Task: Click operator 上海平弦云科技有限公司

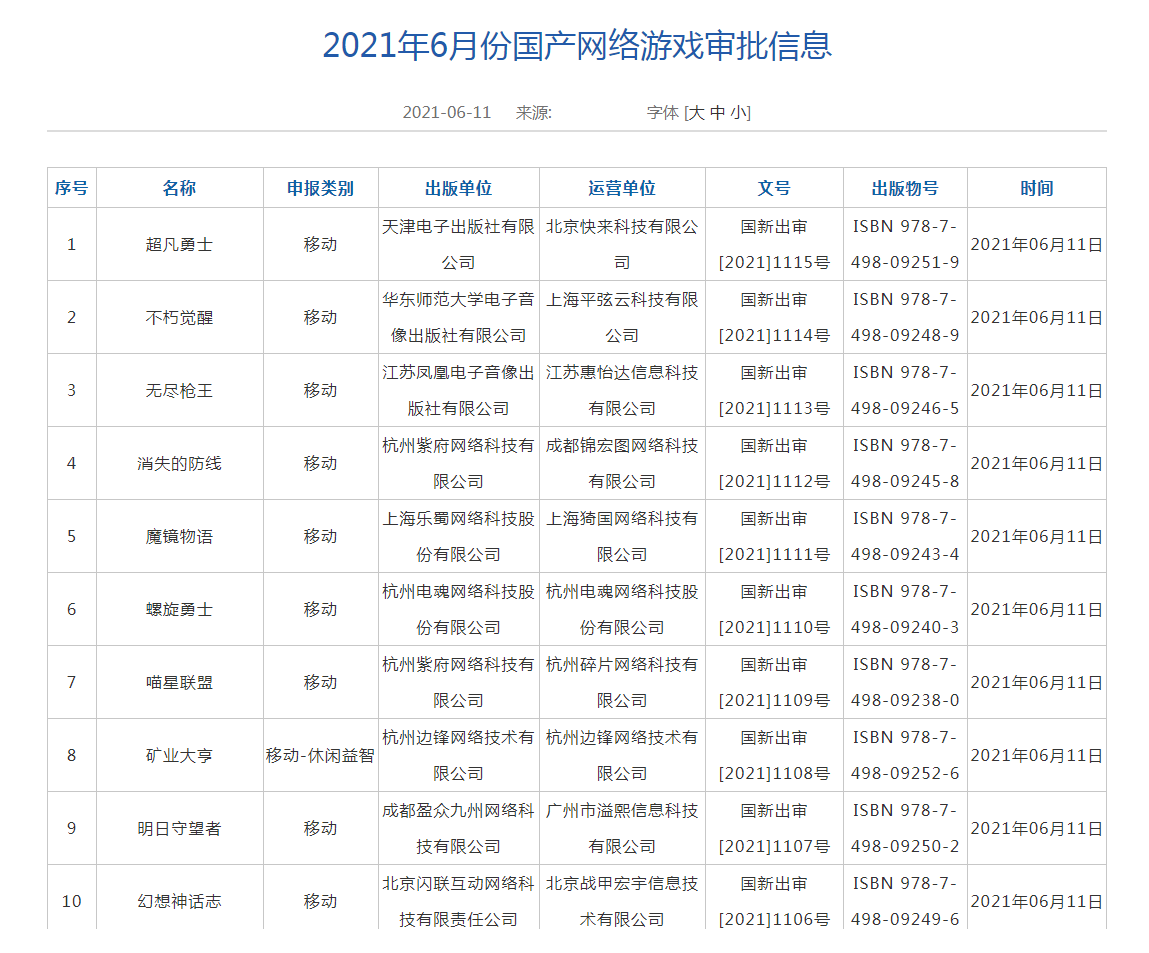Action: click(x=622, y=318)
